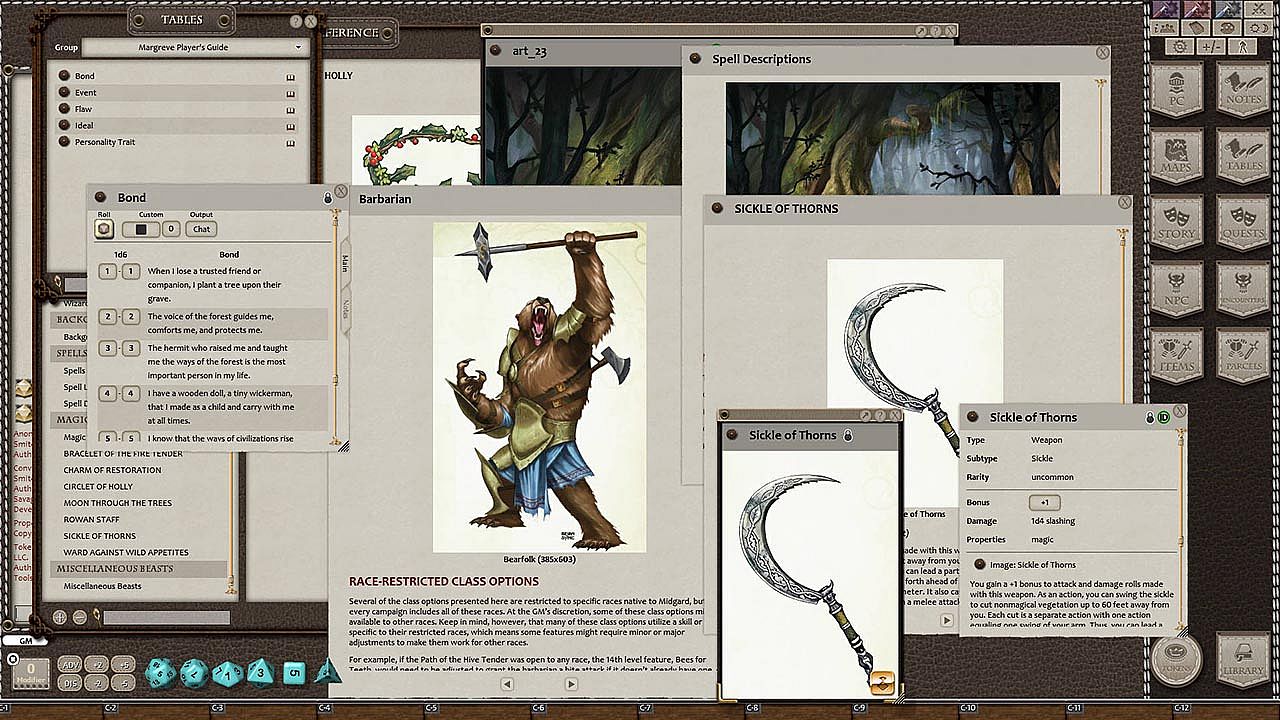Toggle the ID status on Sickle of Thorns item
The width and height of the screenshot is (1280, 720).
coord(1164,417)
